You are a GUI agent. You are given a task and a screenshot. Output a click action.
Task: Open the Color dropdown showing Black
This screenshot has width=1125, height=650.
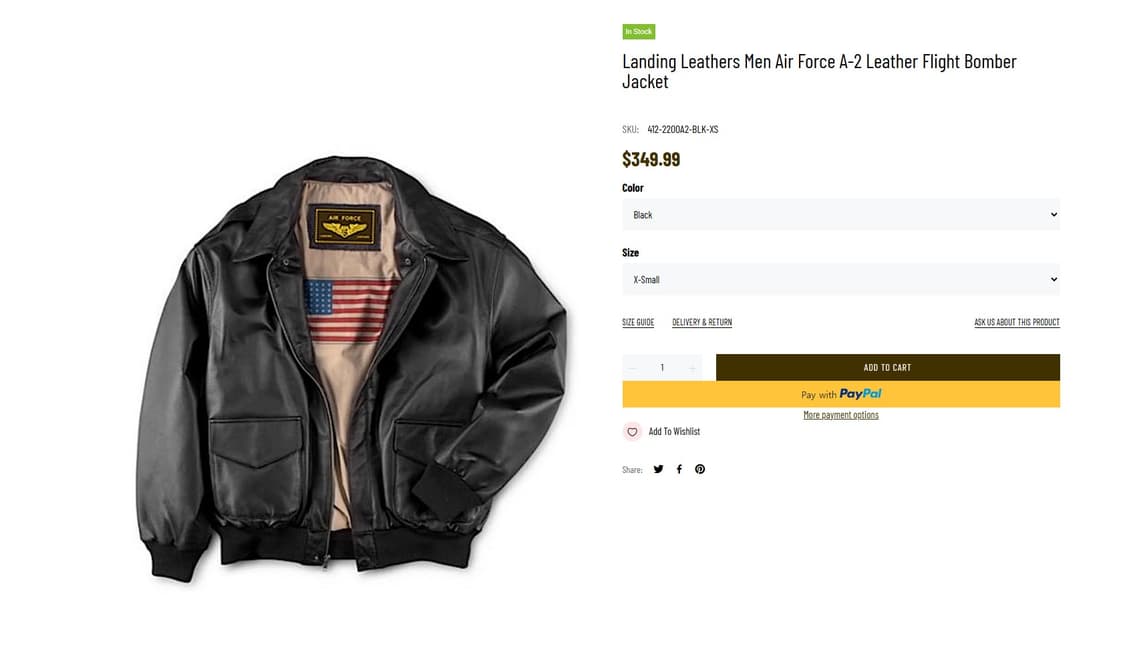(x=840, y=214)
